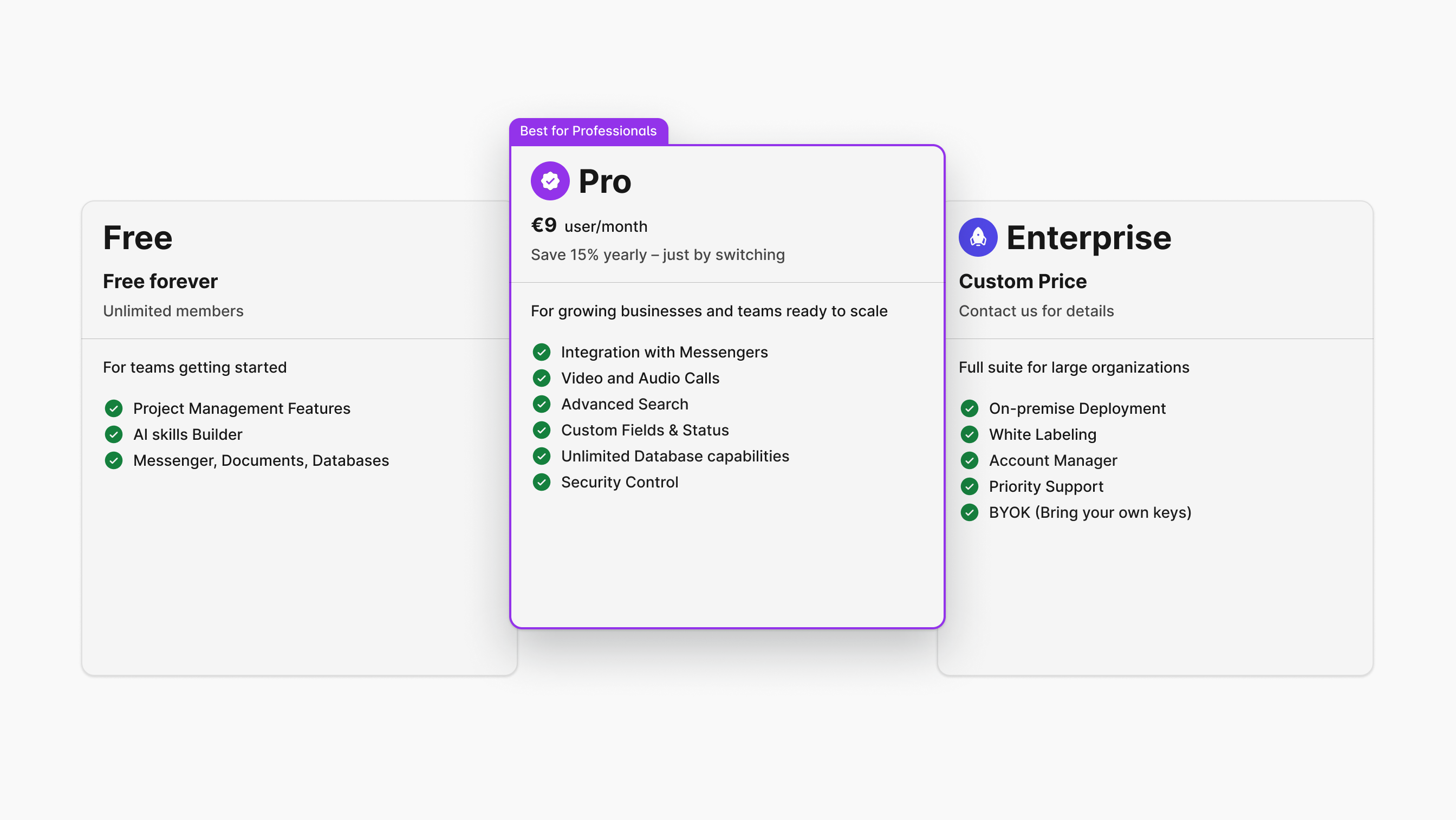Screen dimensions: 1456x820
Task: Click the Pro plan title
Action: coord(604,181)
